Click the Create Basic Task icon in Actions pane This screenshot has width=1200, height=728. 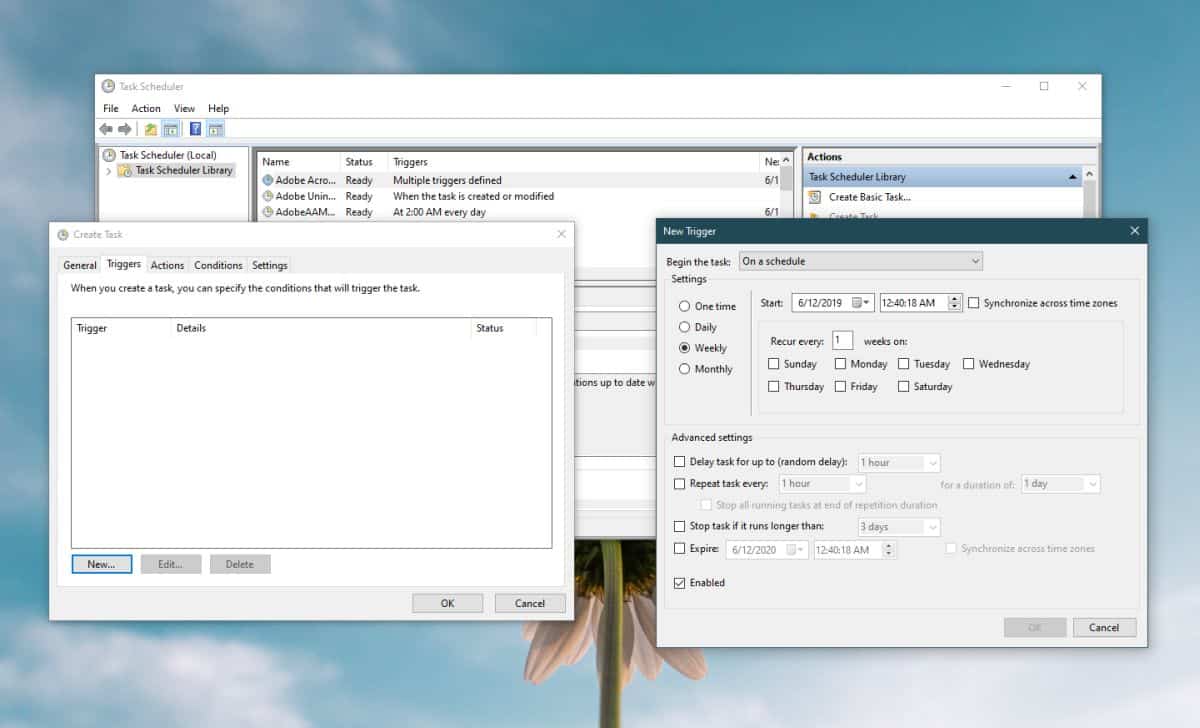[815, 197]
